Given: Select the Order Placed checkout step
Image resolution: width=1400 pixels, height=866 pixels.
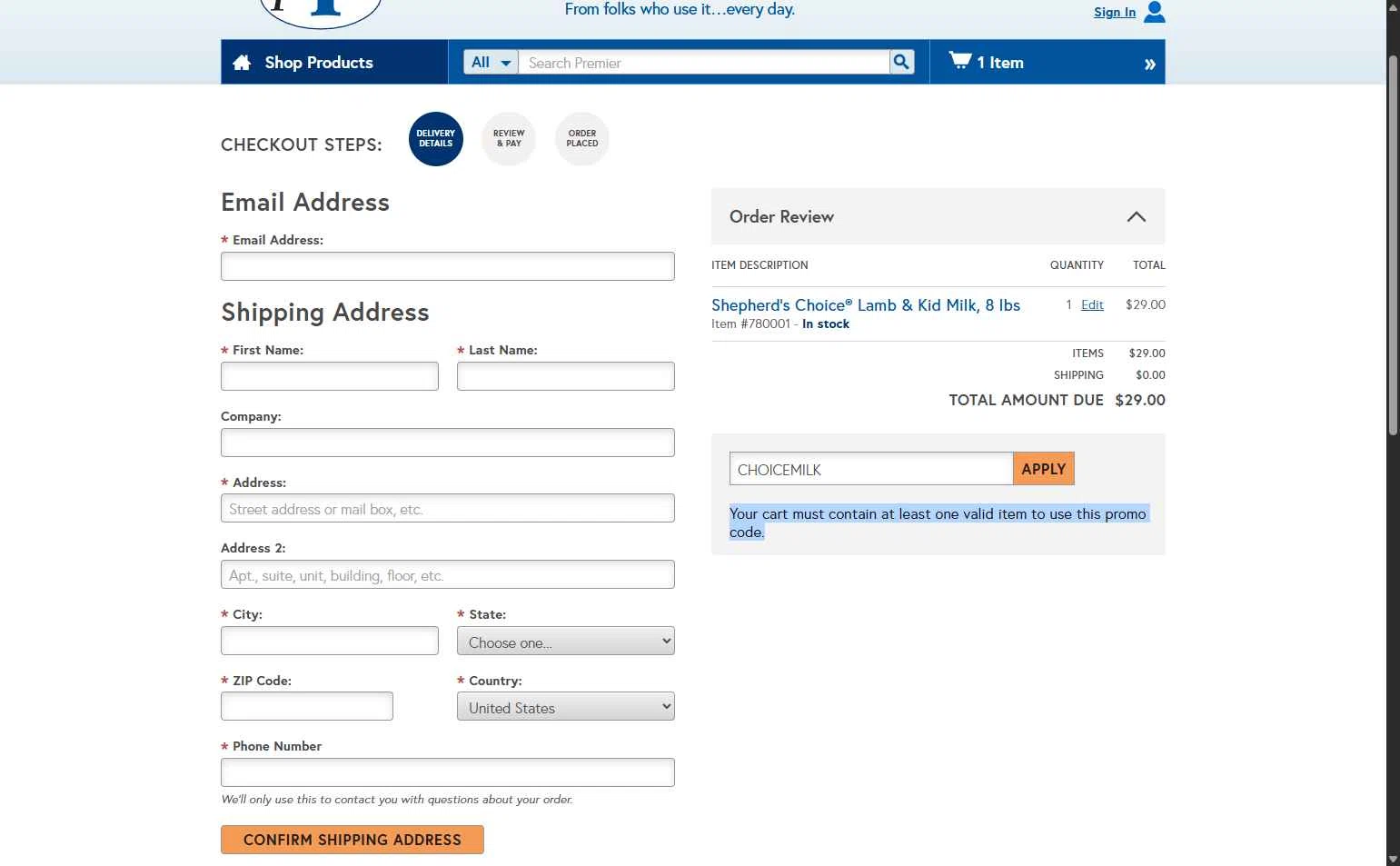Looking at the screenshot, I should [x=582, y=139].
